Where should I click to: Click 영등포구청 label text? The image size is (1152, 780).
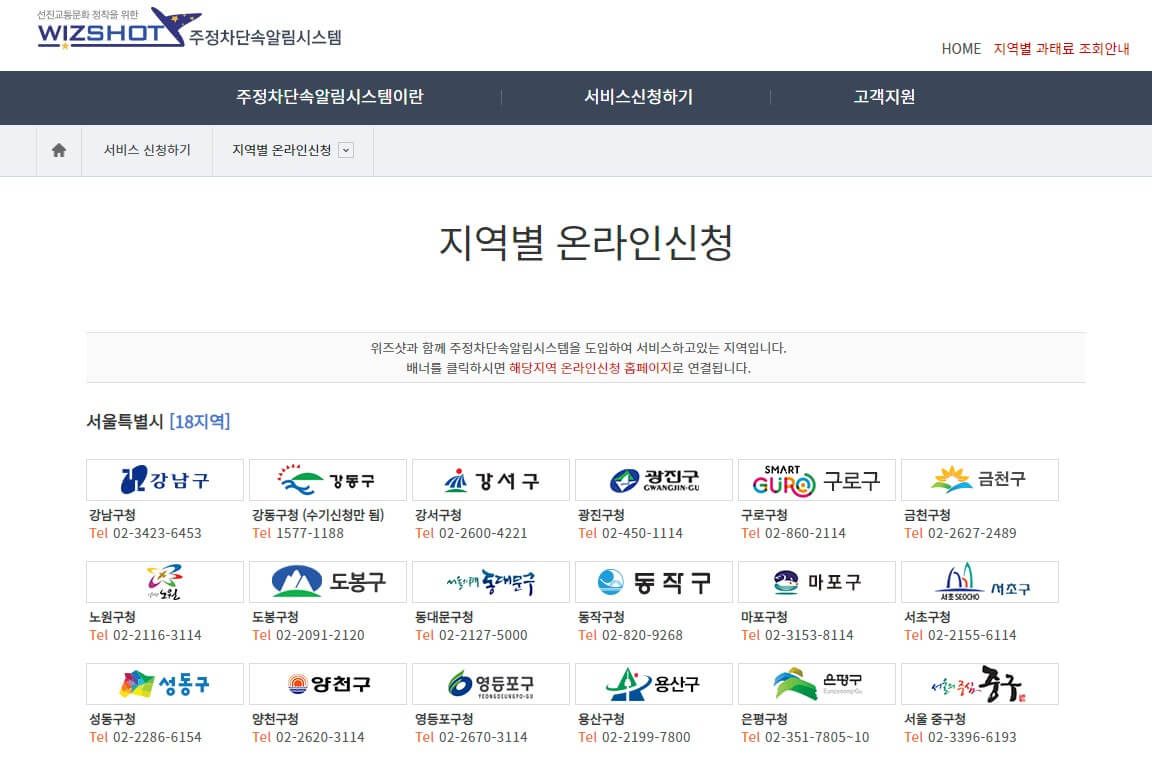(x=444, y=719)
